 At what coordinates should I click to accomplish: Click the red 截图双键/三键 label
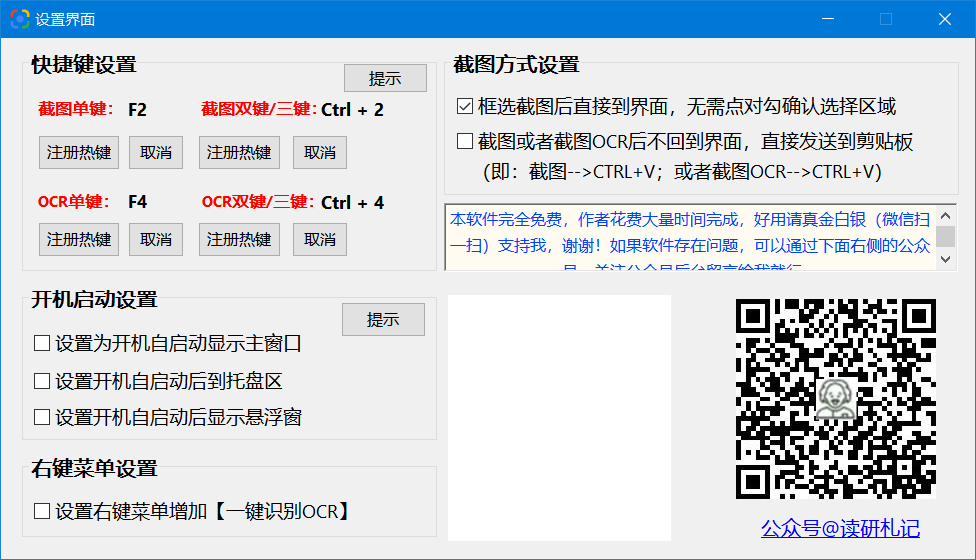[260, 109]
